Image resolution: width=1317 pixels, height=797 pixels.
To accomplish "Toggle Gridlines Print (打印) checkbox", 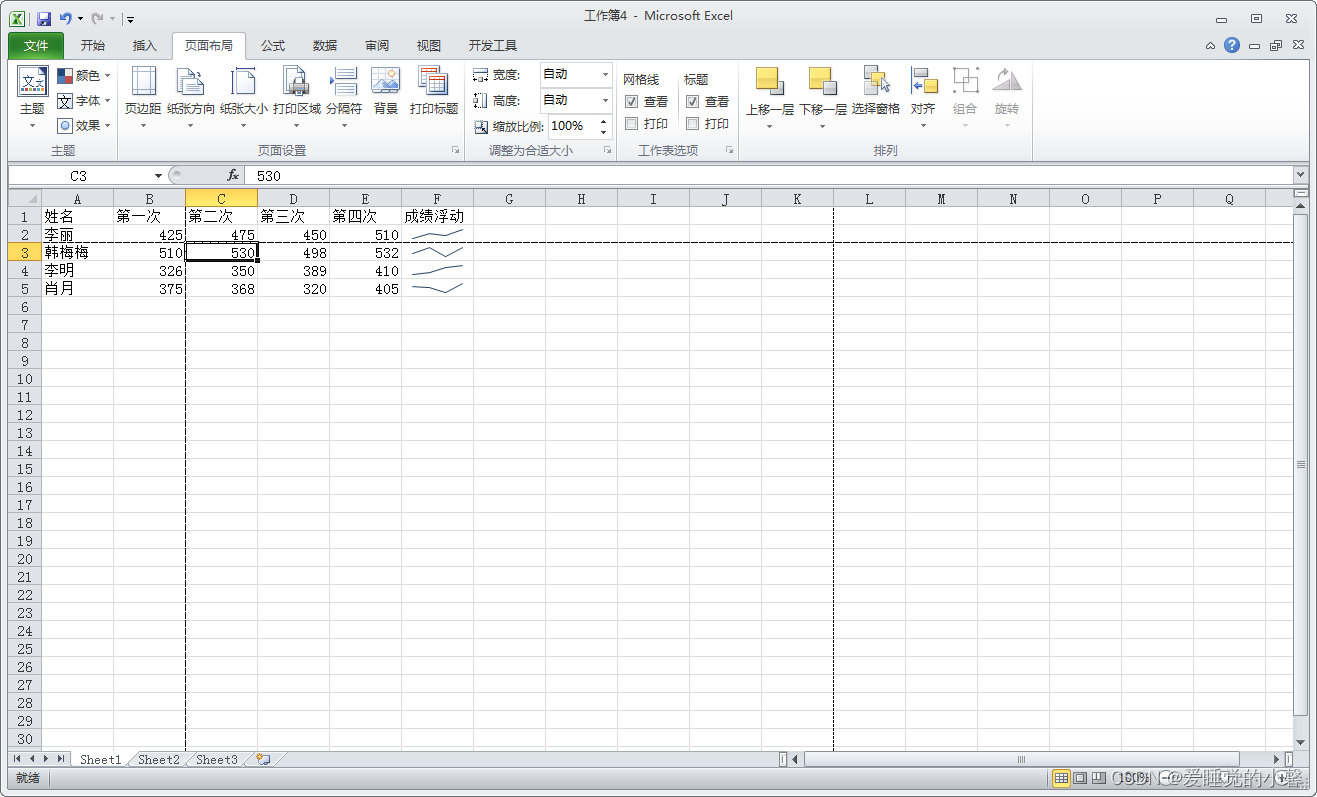I will click(631, 124).
